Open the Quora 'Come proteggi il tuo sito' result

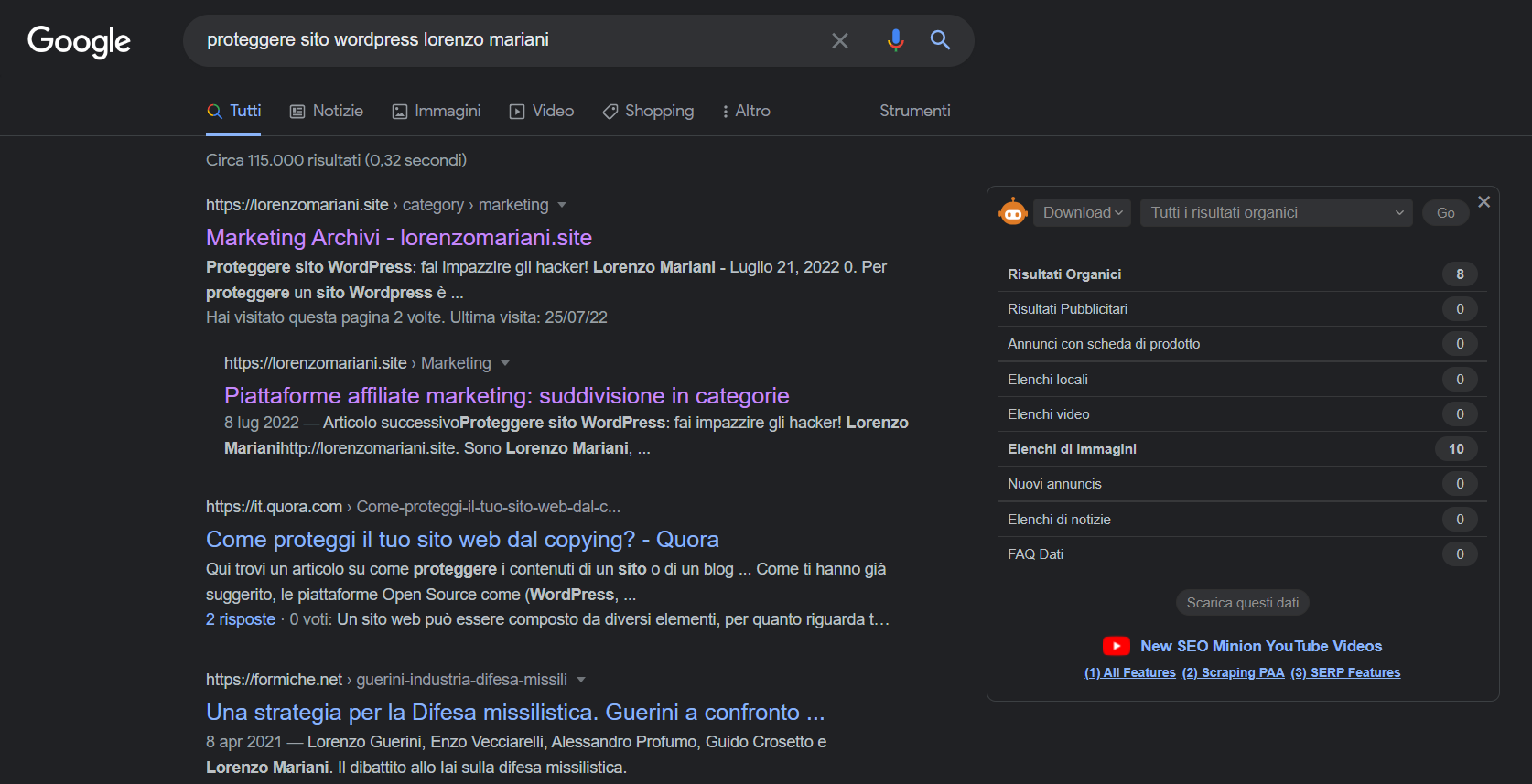(462, 540)
